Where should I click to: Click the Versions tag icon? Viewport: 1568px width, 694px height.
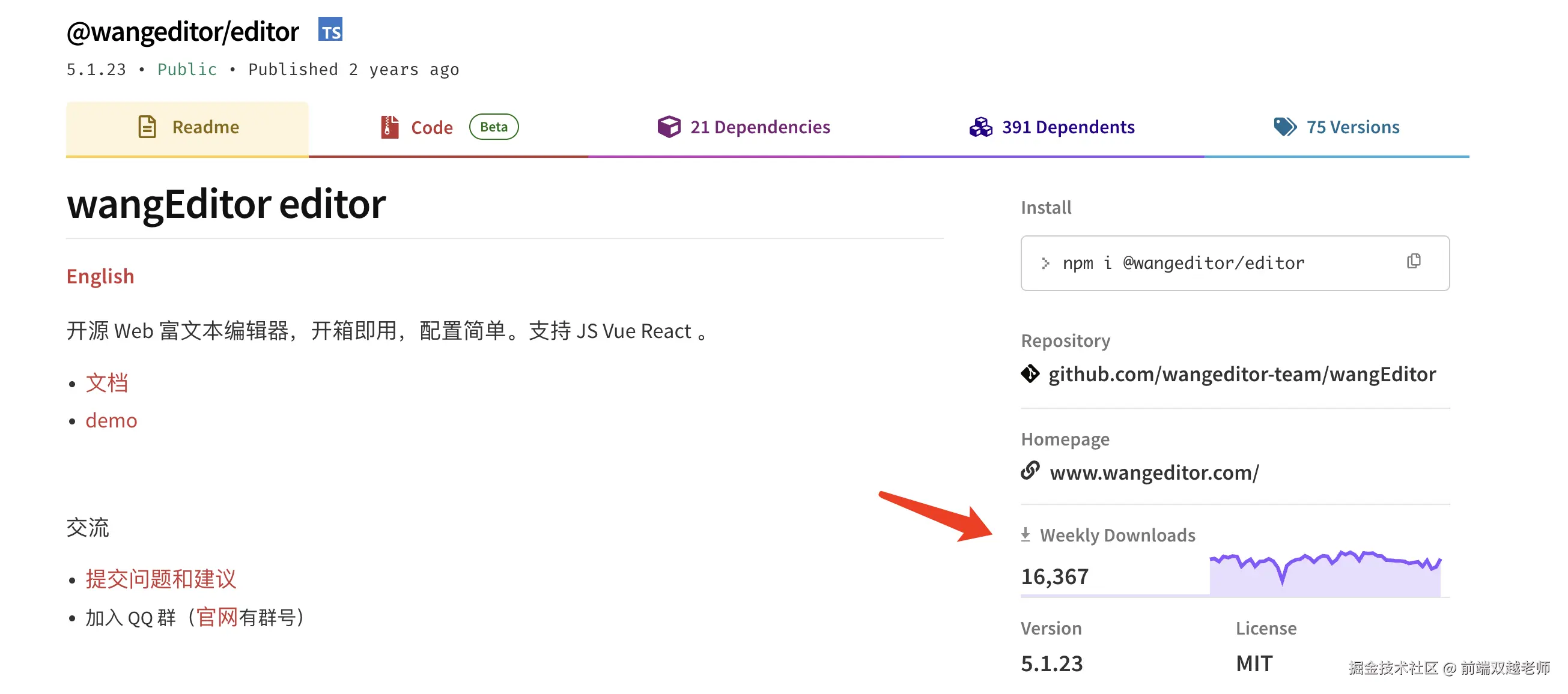[1284, 127]
